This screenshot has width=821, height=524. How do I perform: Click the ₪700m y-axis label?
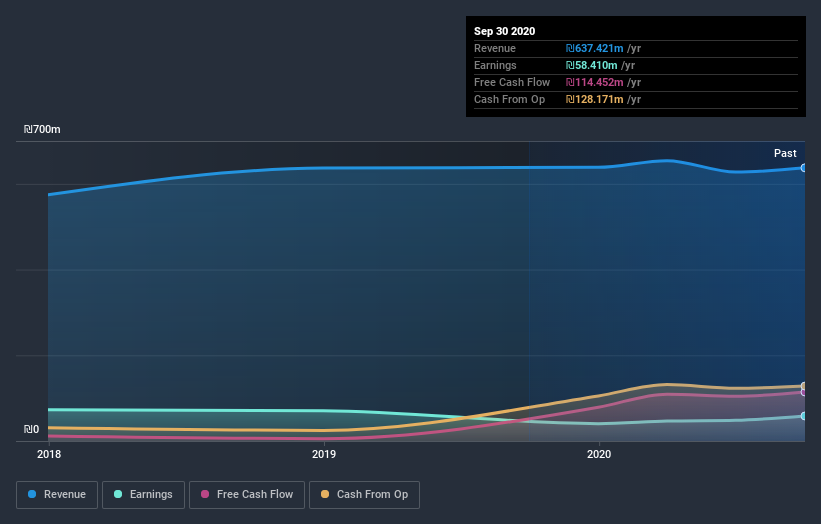coord(42,129)
